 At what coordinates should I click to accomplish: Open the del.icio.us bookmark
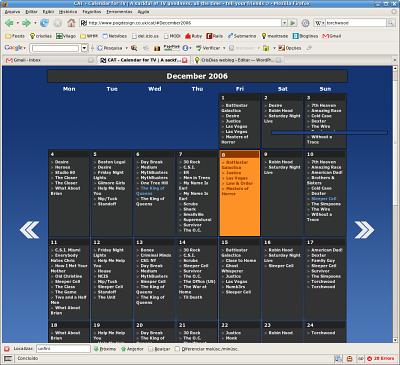pyautogui.click(x=145, y=36)
